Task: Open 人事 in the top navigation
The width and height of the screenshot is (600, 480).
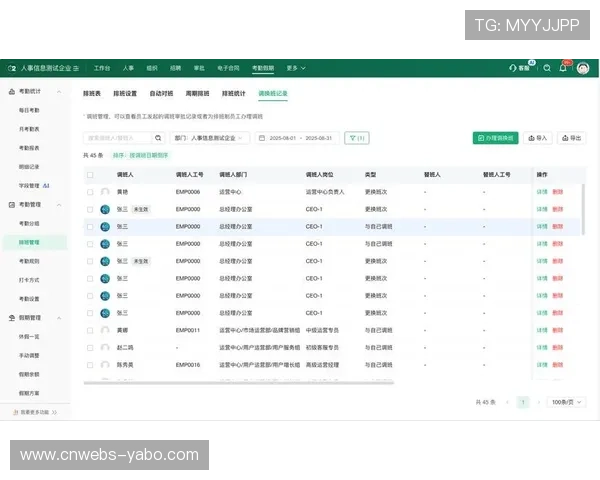Action: (x=128, y=68)
